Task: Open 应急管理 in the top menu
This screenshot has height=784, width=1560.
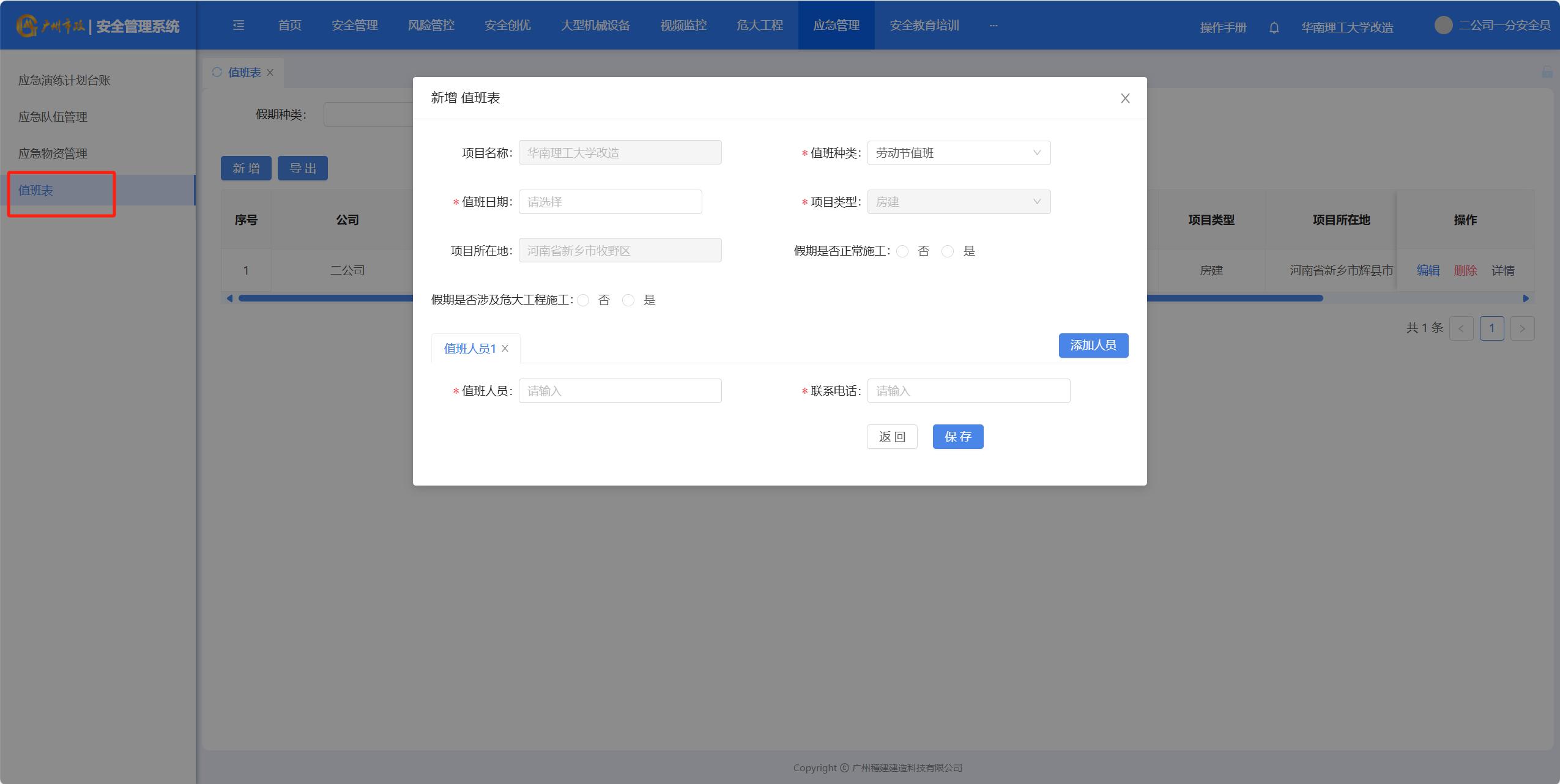Action: [836, 25]
